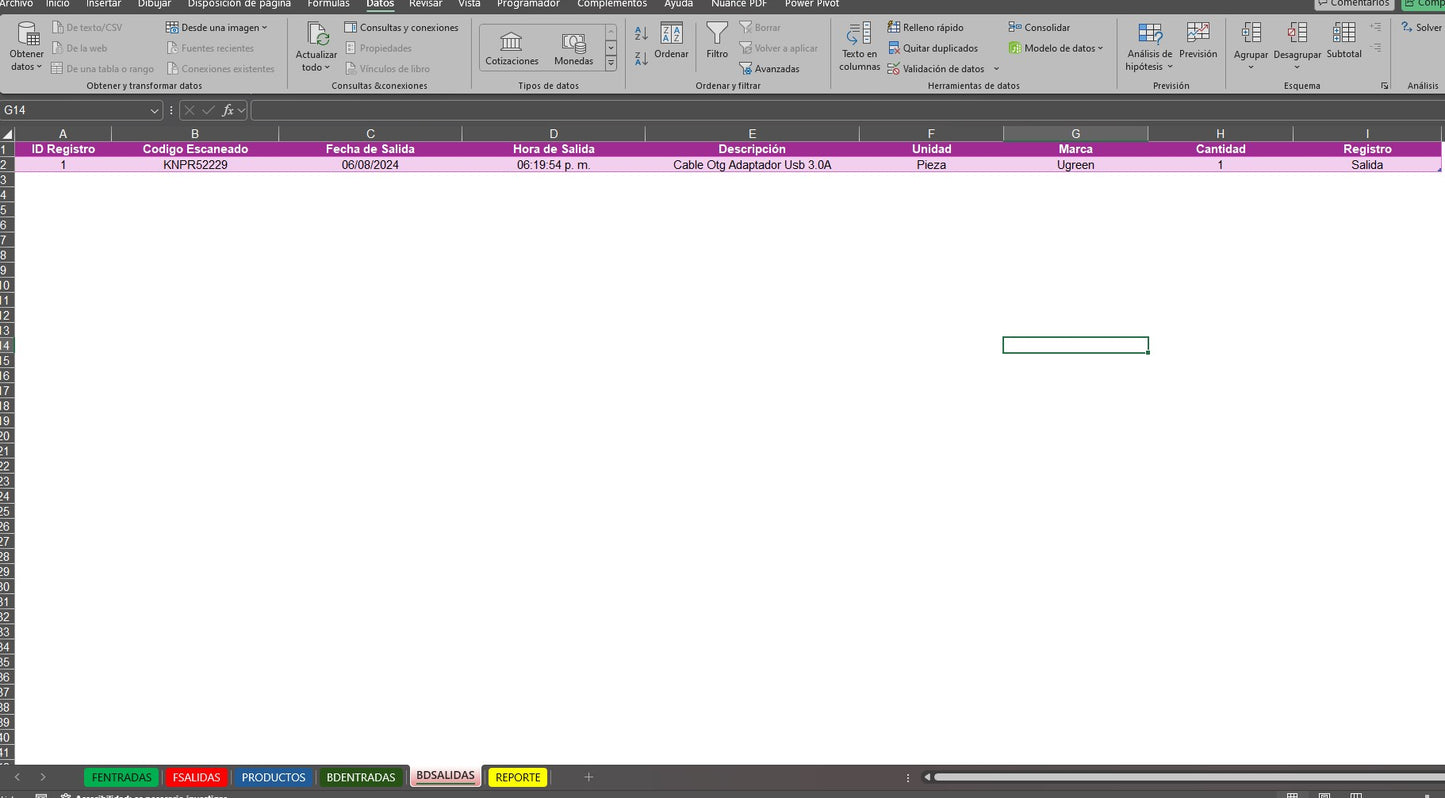Select the Cotizaciones data type
This screenshot has height=798, width=1445.
[x=512, y=48]
